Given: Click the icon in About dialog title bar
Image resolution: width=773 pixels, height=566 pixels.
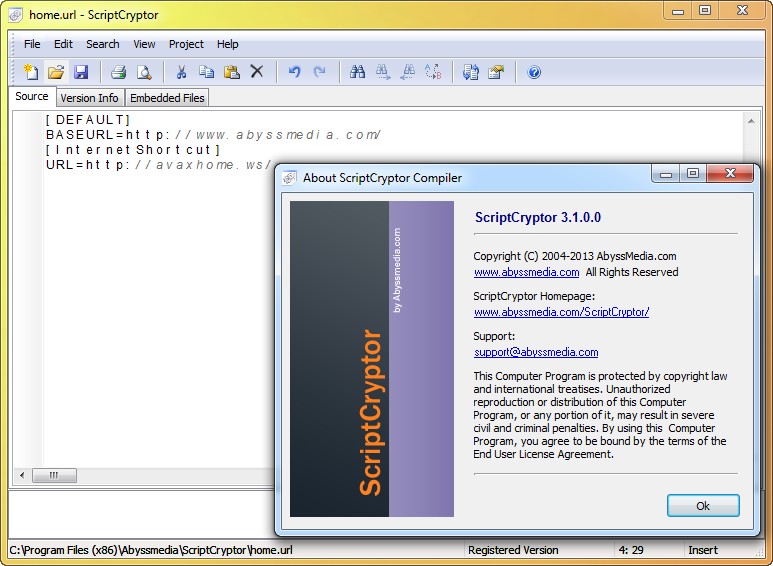Looking at the screenshot, I should click(289, 177).
